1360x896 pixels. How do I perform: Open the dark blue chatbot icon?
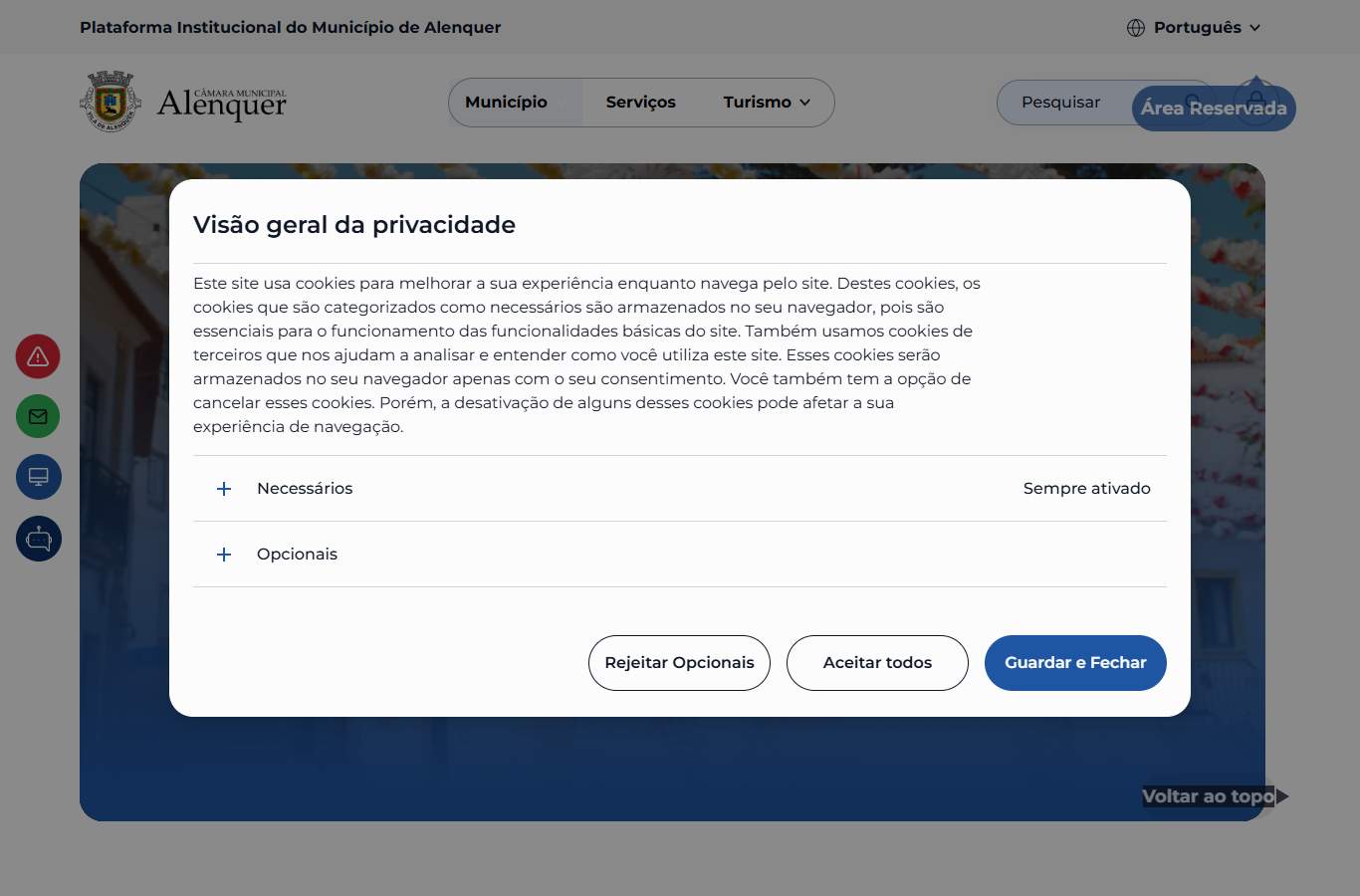(39, 539)
